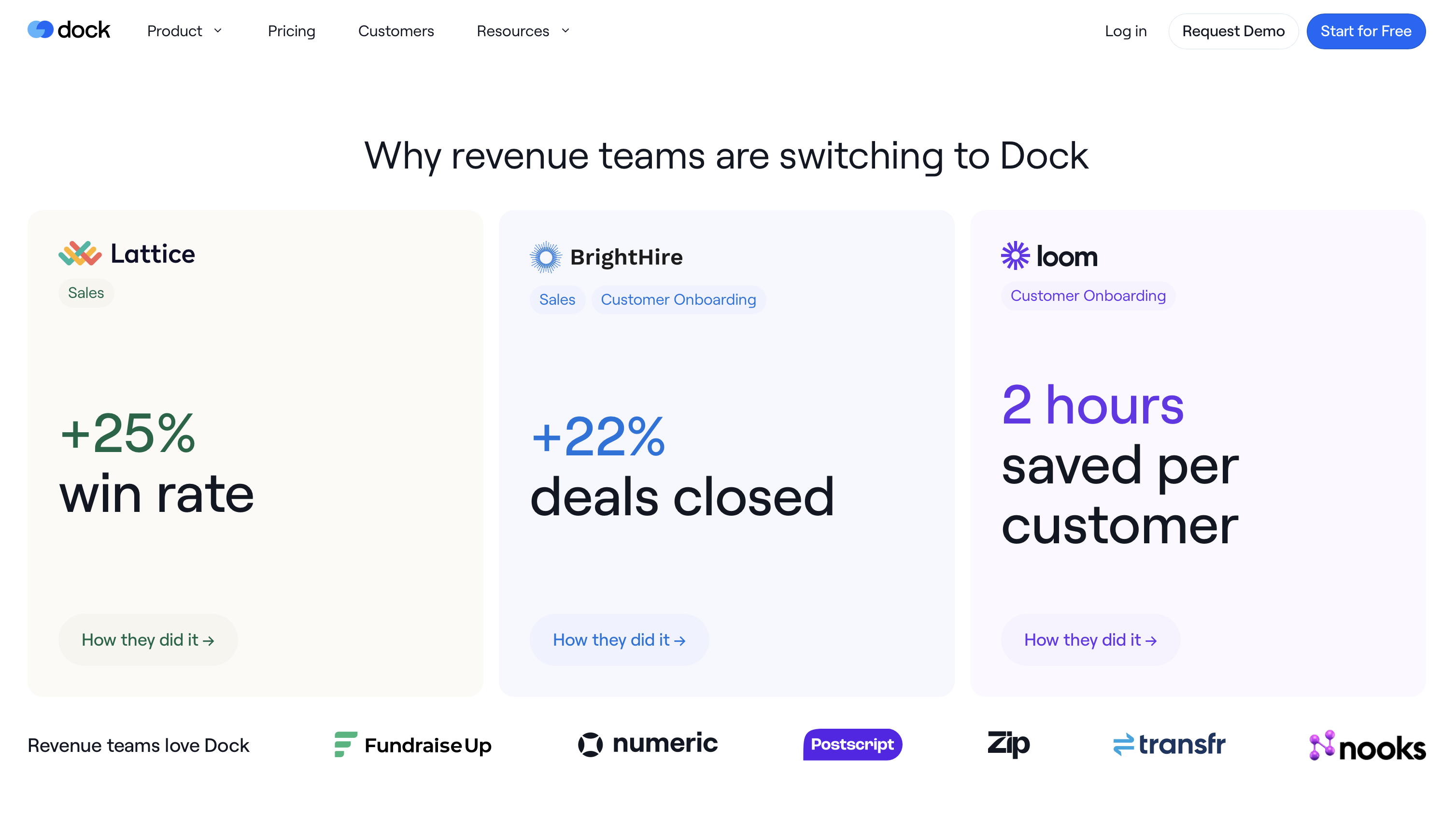Viewport: 1456px width, 834px height.
Task: Open Loom's How they did it link
Action: (1090, 639)
